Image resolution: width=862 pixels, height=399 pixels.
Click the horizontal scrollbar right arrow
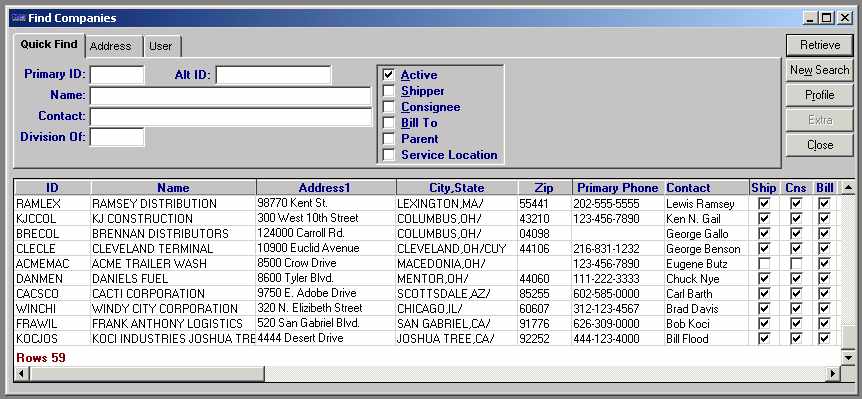833,374
